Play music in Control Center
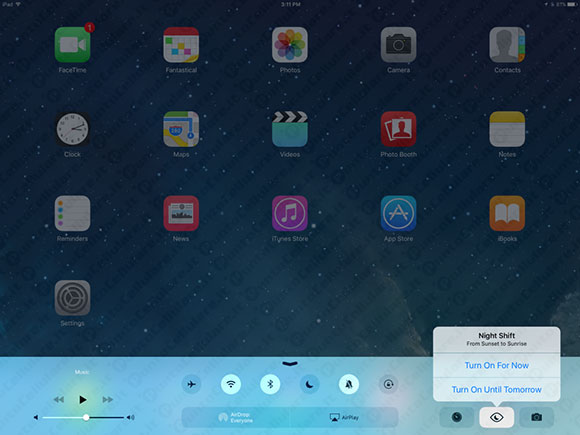This screenshot has width=580, height=435. 83,399
